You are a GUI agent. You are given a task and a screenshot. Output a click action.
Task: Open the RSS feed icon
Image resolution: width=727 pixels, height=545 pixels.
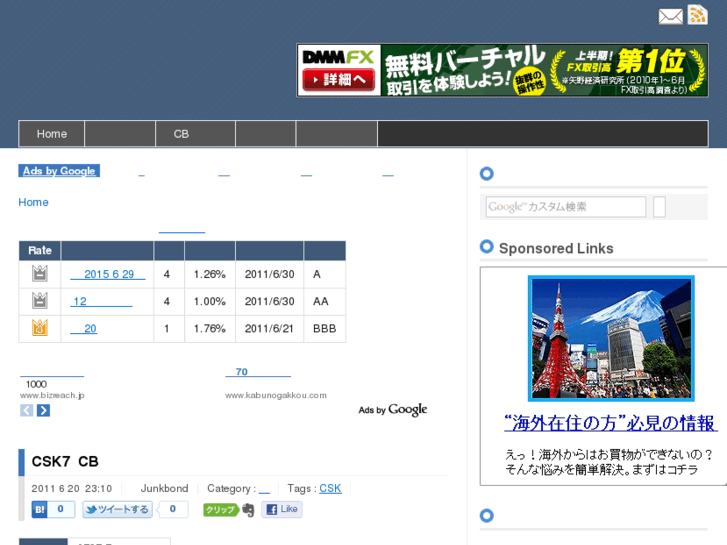point(697,15)
